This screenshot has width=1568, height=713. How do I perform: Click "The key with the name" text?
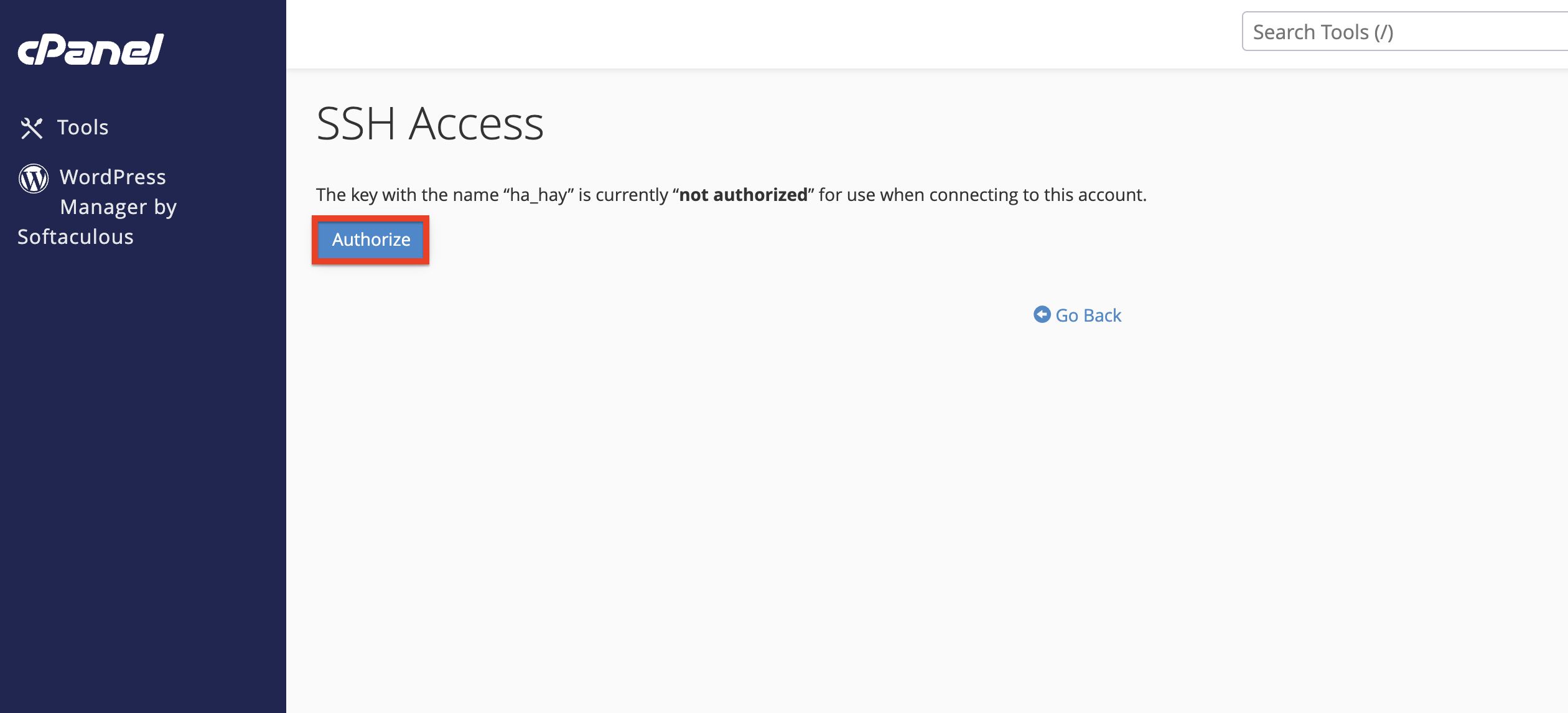[407, 195]
